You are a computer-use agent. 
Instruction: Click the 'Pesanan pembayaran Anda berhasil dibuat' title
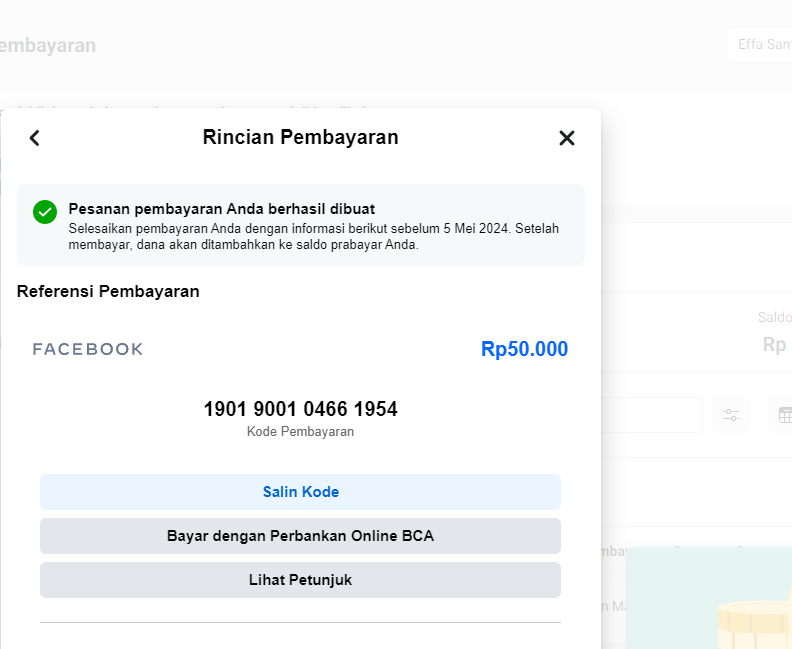(222, 209)
